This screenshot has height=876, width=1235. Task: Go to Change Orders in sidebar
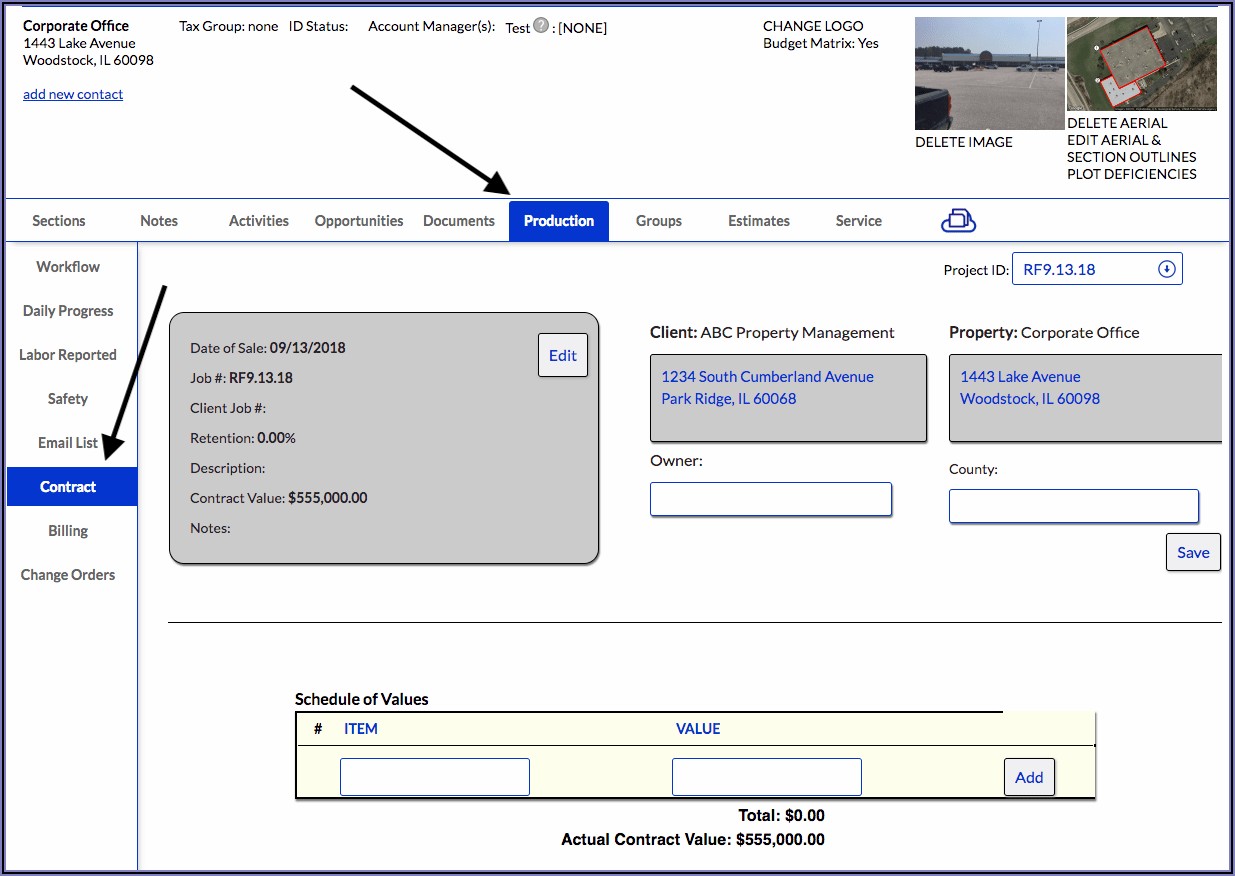68,575
